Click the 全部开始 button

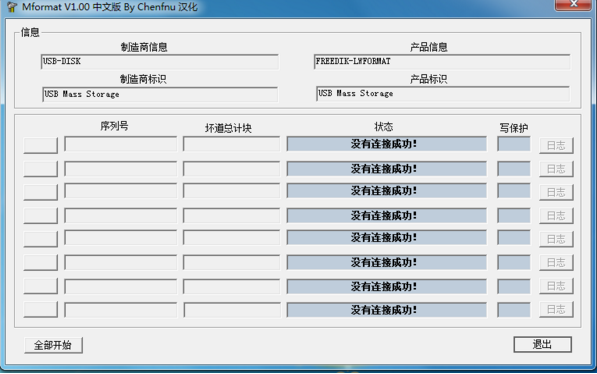point(53,345)
